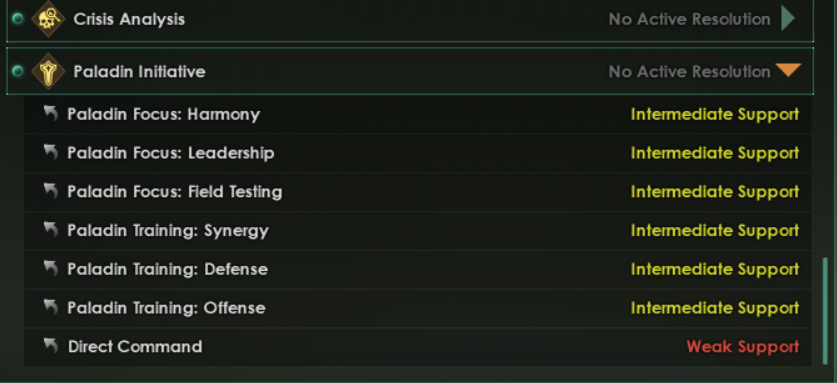Expand the Crisis Analysis category arrow
The width and height of the screenshot is (837, 383).
(x=788, y=19)
